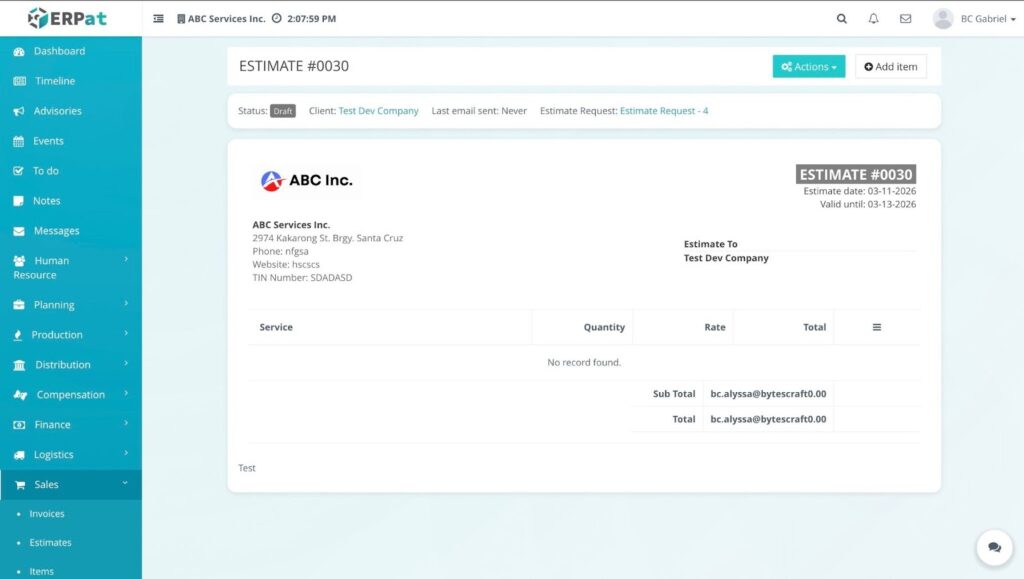Click the Add item button
1024x579 pixels.
(x=890, y=67)
